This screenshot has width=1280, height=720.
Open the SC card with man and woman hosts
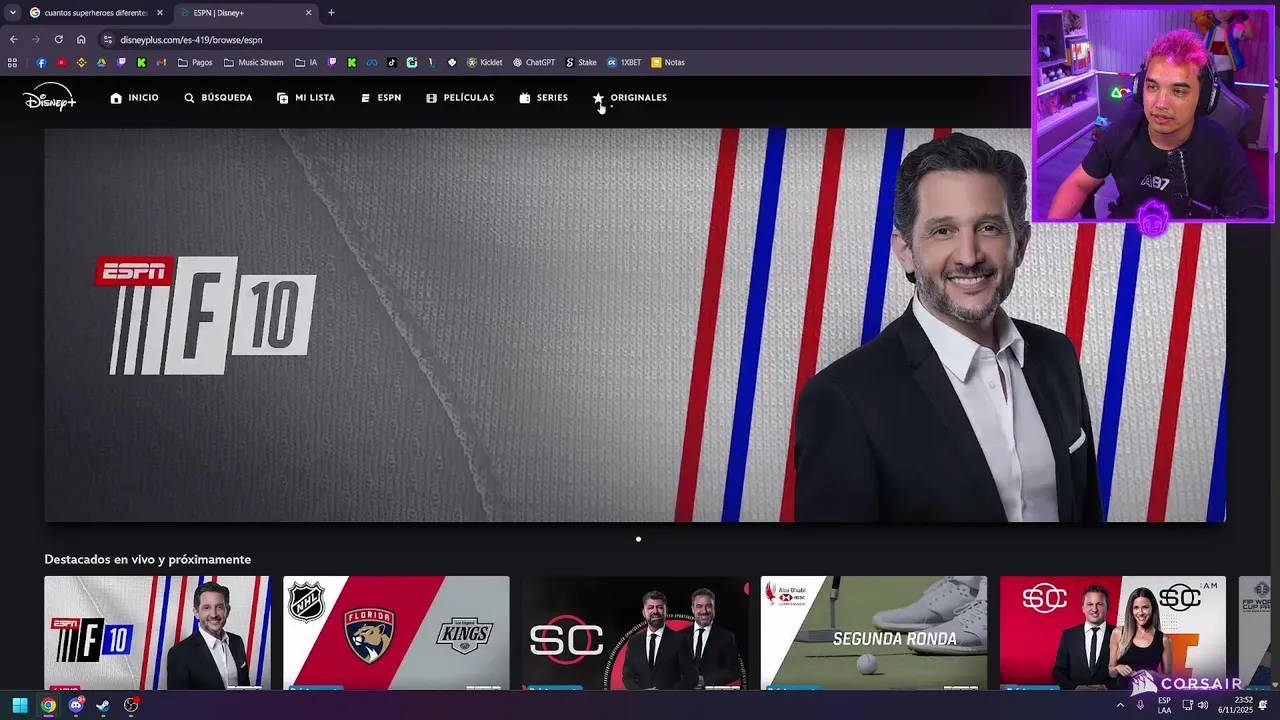(x=1113, y=632)
